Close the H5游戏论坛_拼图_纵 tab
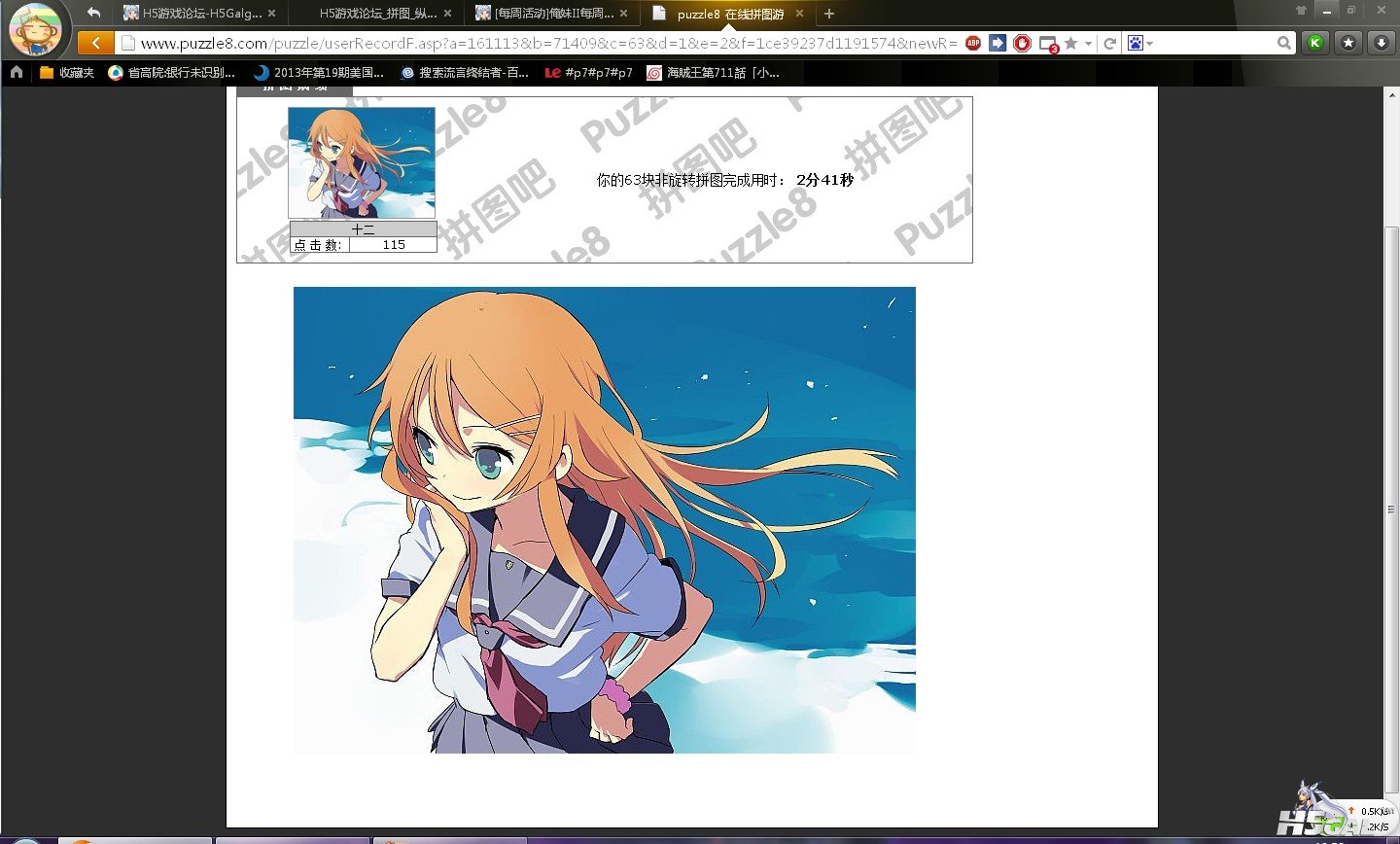The width and height of the screenshot is (1400, 844). (x=447, y=14)
